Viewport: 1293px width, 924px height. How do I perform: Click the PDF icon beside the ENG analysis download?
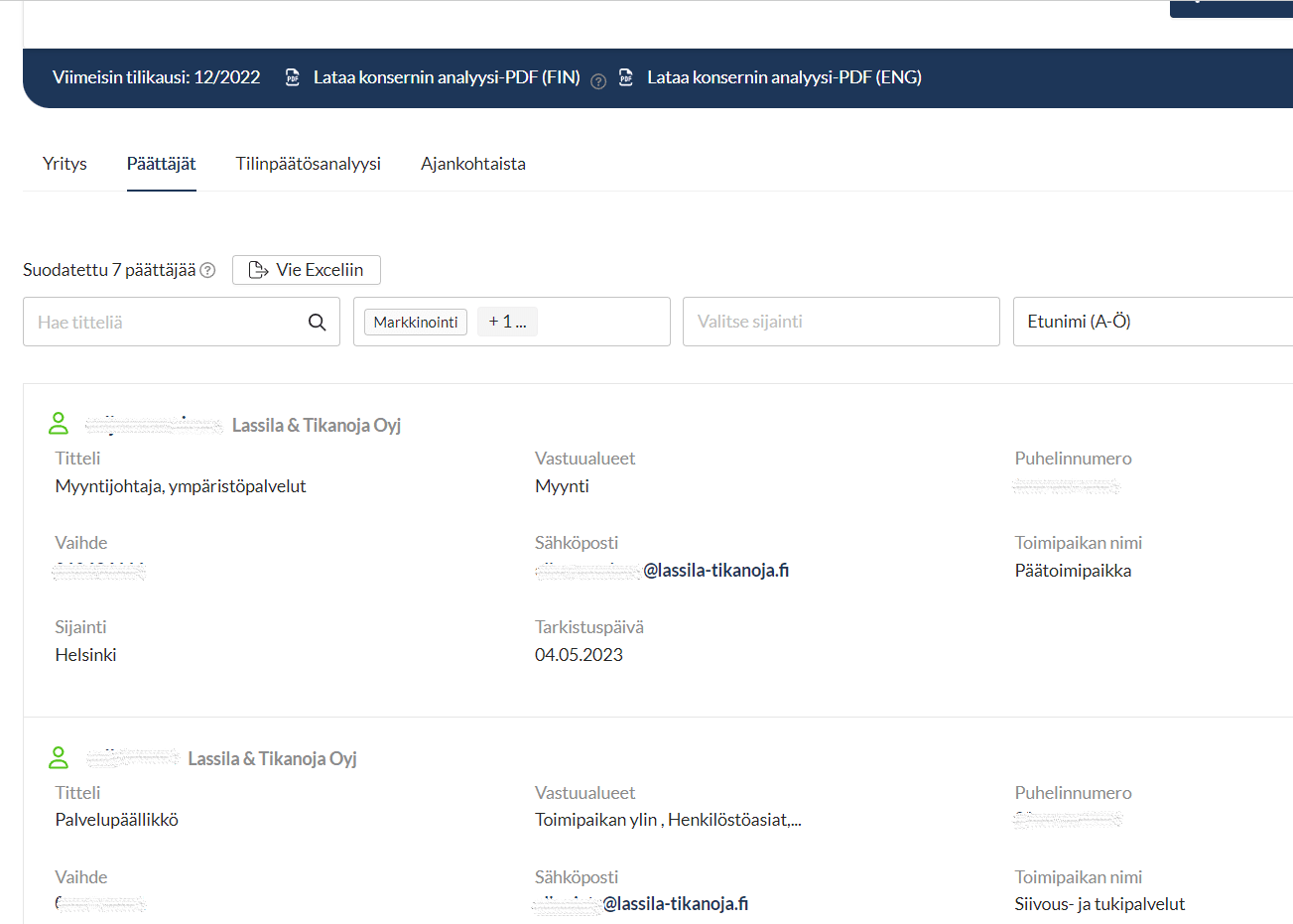(x=626, y=77)
